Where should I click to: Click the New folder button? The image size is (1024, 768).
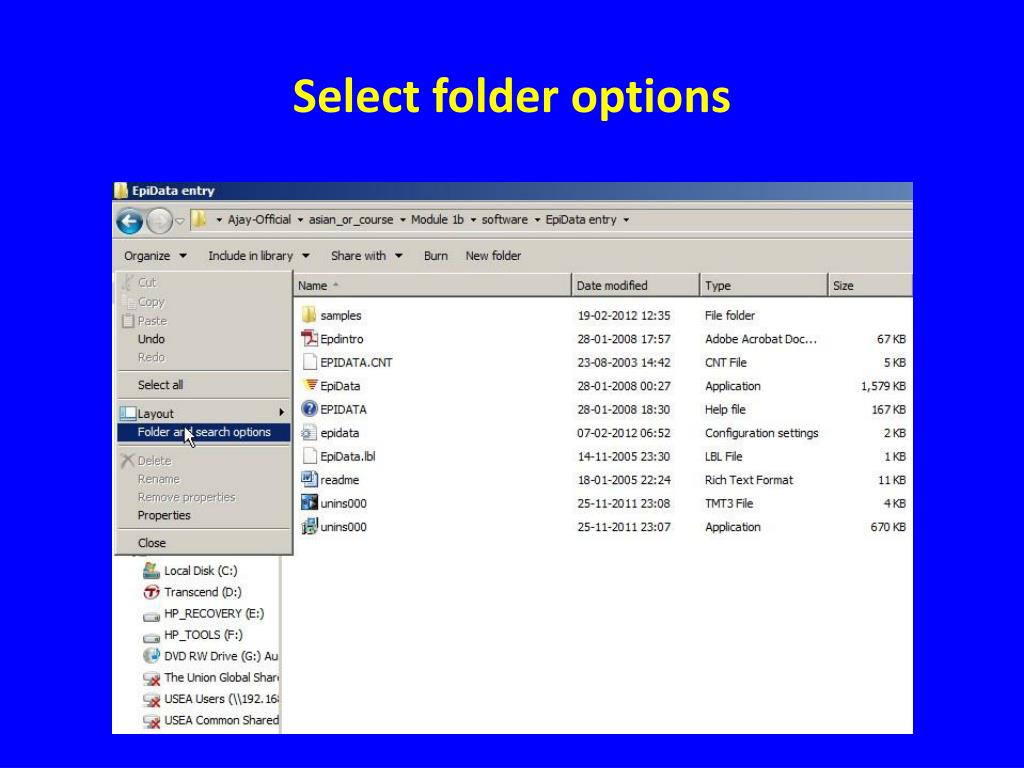coord(493,256)
